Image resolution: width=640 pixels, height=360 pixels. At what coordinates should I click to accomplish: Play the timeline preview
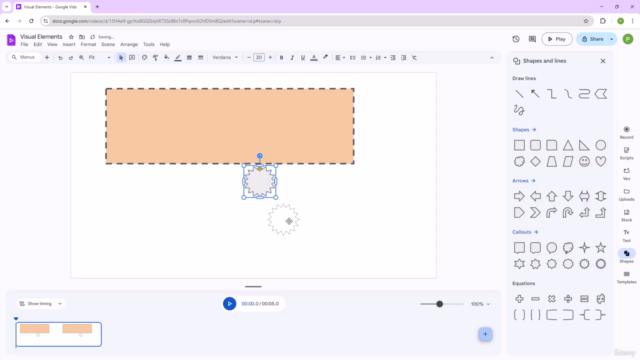(229, 304)
